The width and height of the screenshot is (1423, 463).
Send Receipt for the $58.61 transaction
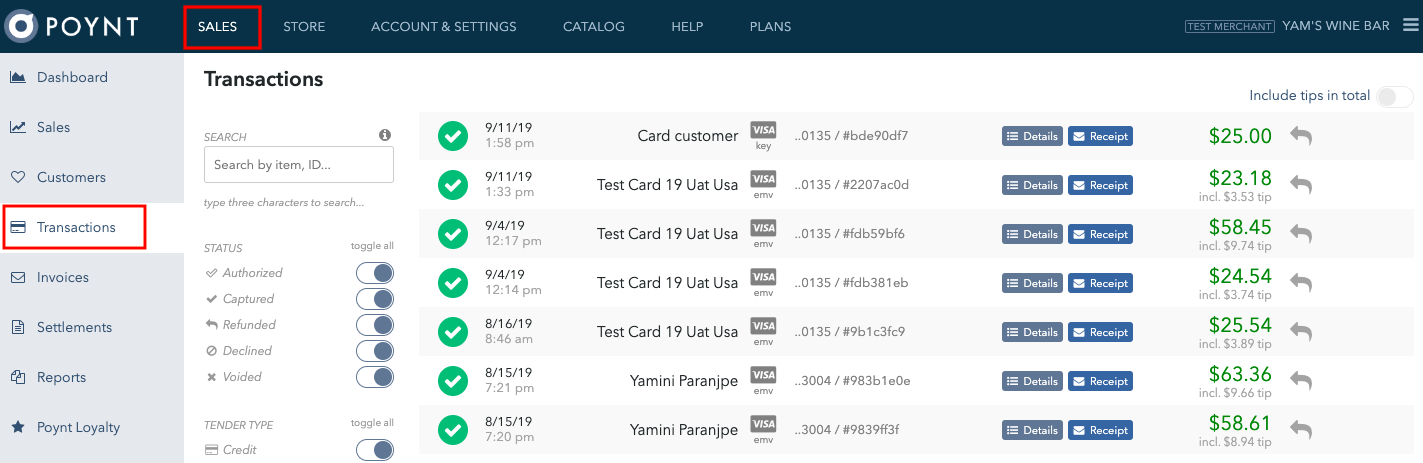(1100, 430)
